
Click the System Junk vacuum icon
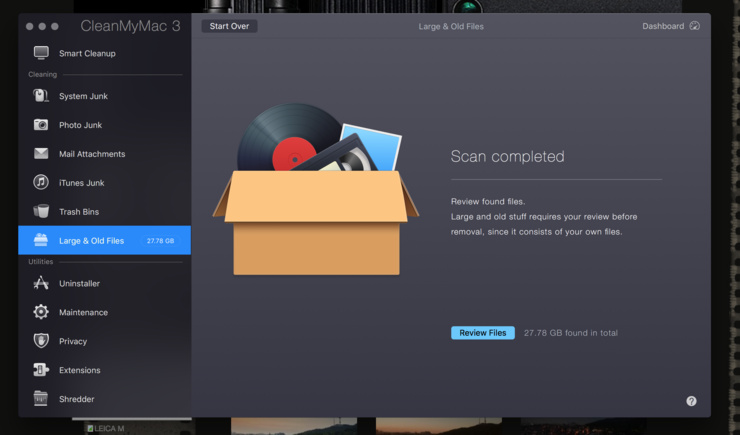(x=41, y=96)
